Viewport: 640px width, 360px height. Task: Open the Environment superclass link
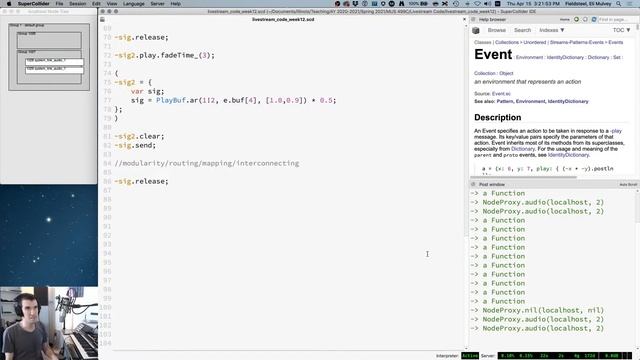(529, 58)
